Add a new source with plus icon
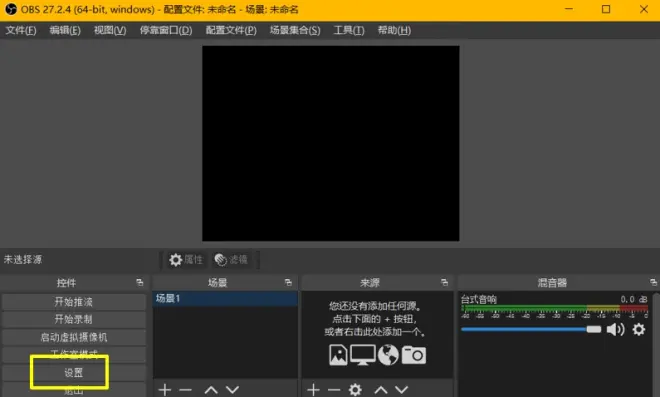660x397 pixels. click(313, 390)
